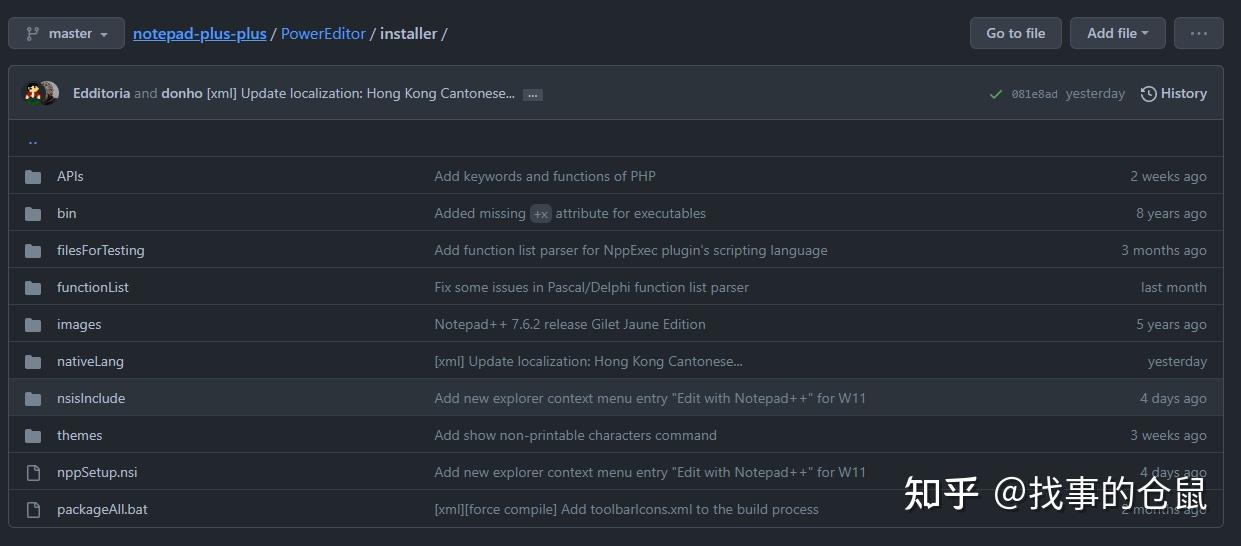Click '8 years ago' timestamp in bin row
The image size is (1241, 546).
[x=1171, y=213]
